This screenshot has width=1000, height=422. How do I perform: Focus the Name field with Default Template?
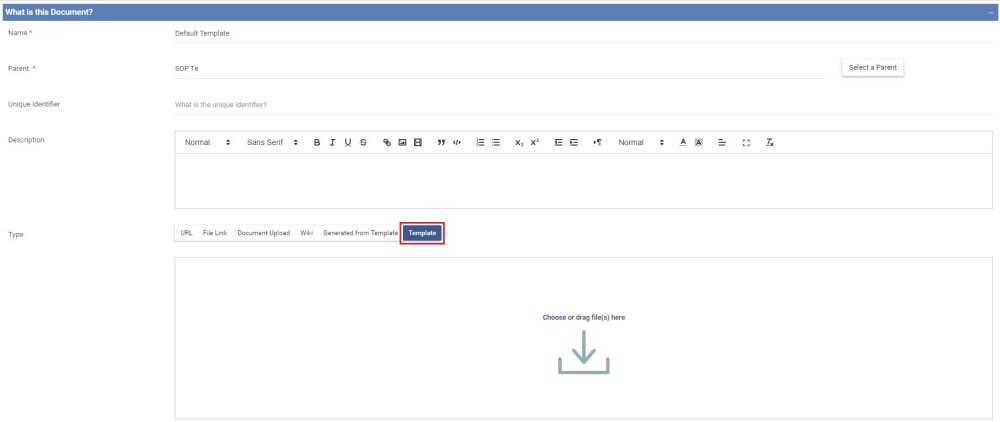pos(584,34)
